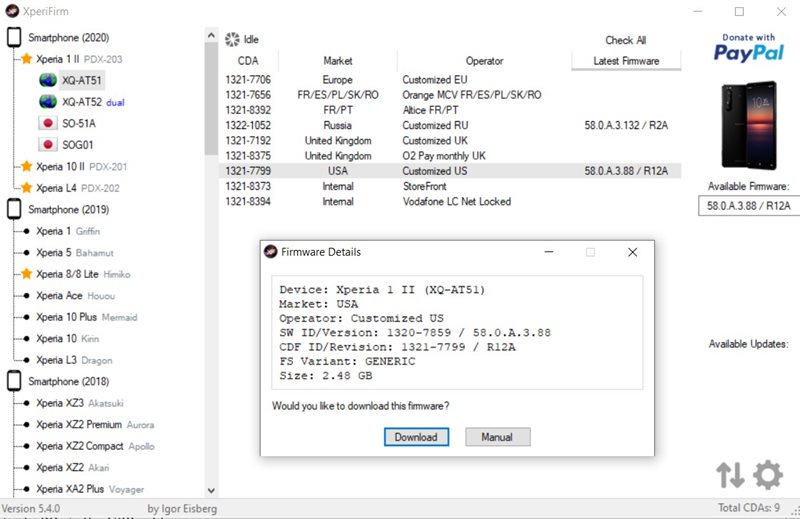Click Total CDAs: 9 in status bar
Screen dimensions: 800x519
tap(748, 508)
